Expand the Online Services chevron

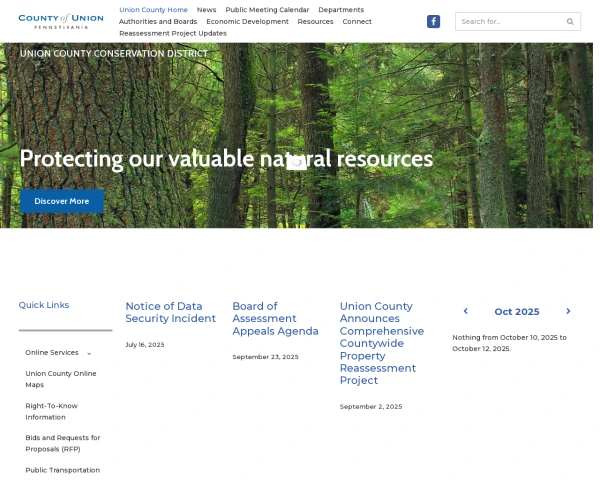click(x=89, y=353)
